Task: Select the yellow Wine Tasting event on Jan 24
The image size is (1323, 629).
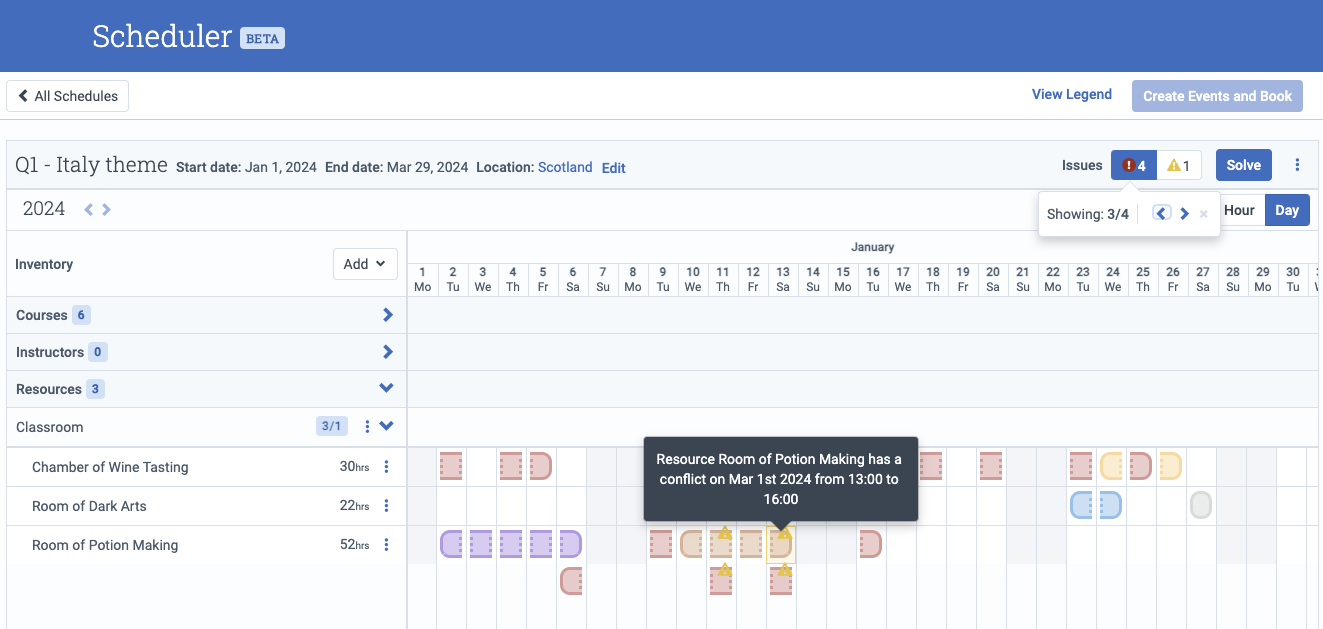Action: tap(1111, 466)
